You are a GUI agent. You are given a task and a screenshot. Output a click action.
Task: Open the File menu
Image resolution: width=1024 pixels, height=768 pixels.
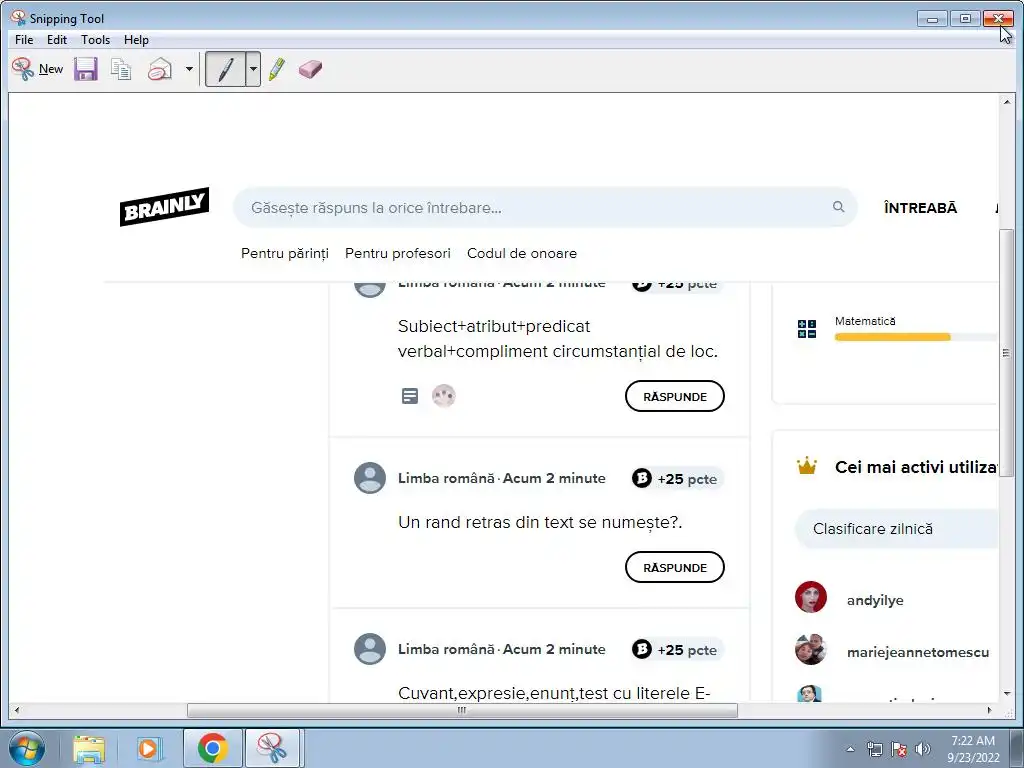tap(24, 40)
